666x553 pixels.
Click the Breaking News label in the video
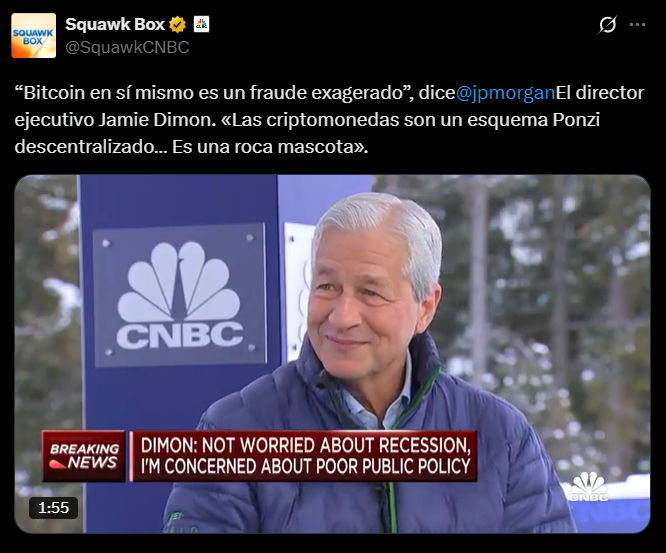click(84, 456)
